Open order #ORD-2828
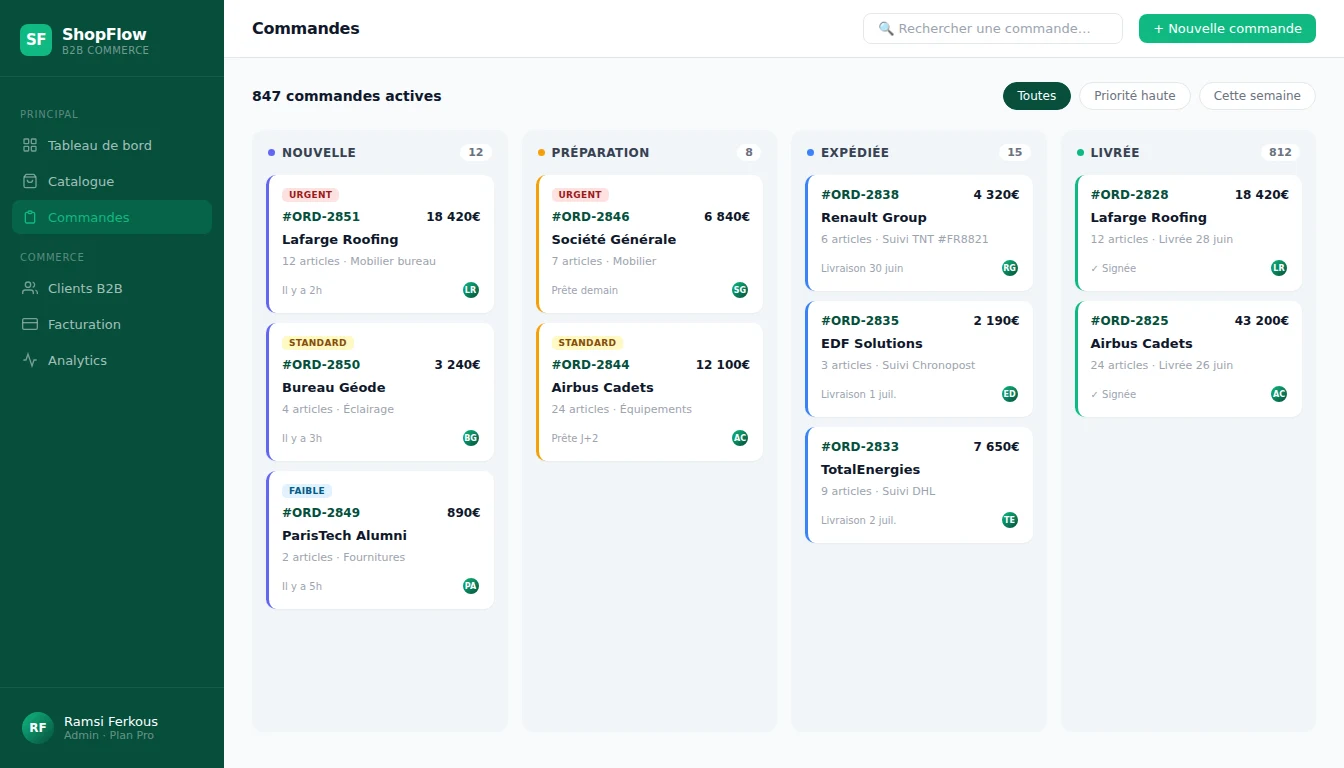1344x768 pixels. pos(1188,233)
